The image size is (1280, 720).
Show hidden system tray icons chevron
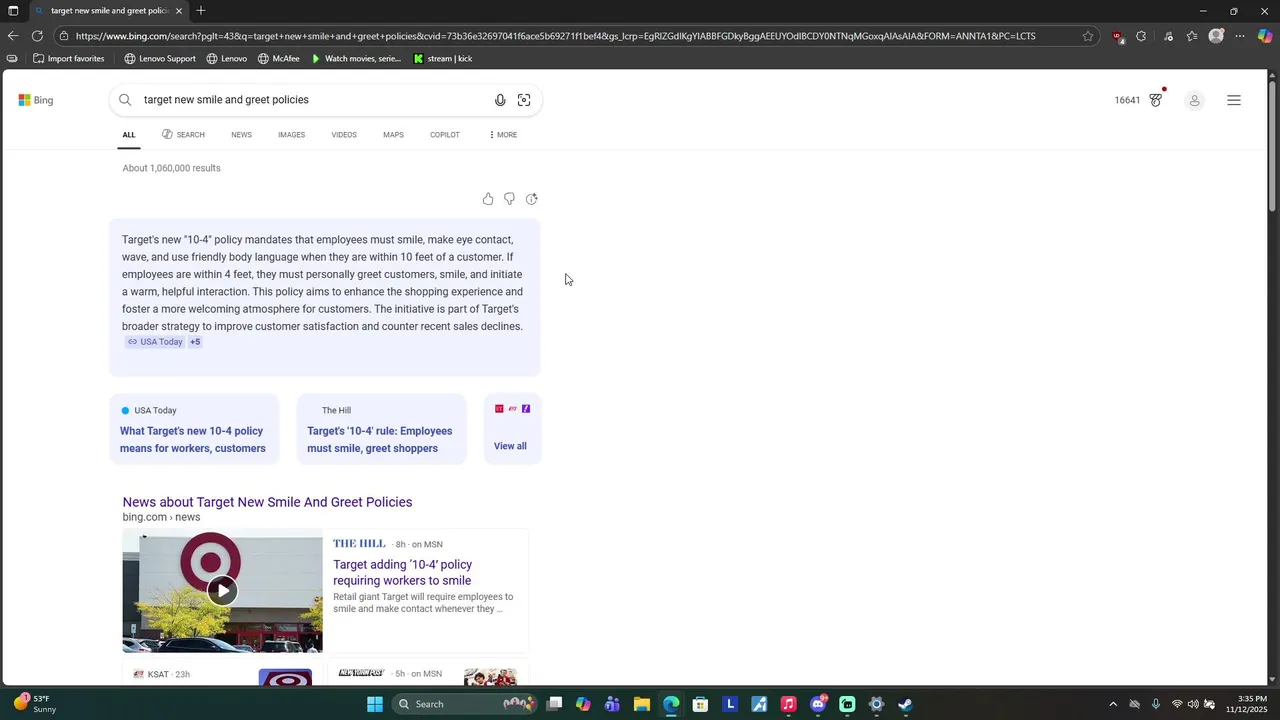(1113, 704)
